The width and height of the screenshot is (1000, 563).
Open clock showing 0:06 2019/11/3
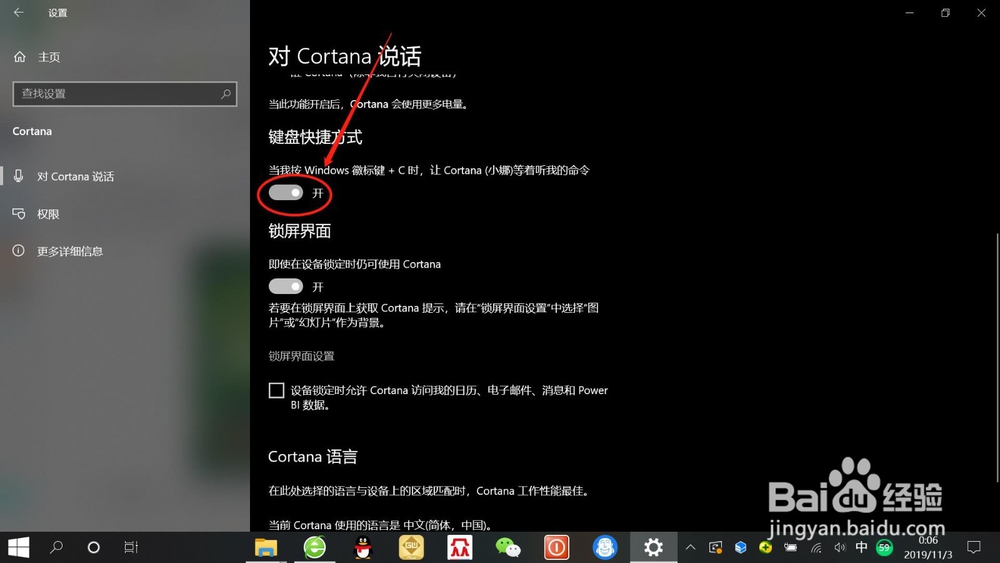[x=928, y=548]
